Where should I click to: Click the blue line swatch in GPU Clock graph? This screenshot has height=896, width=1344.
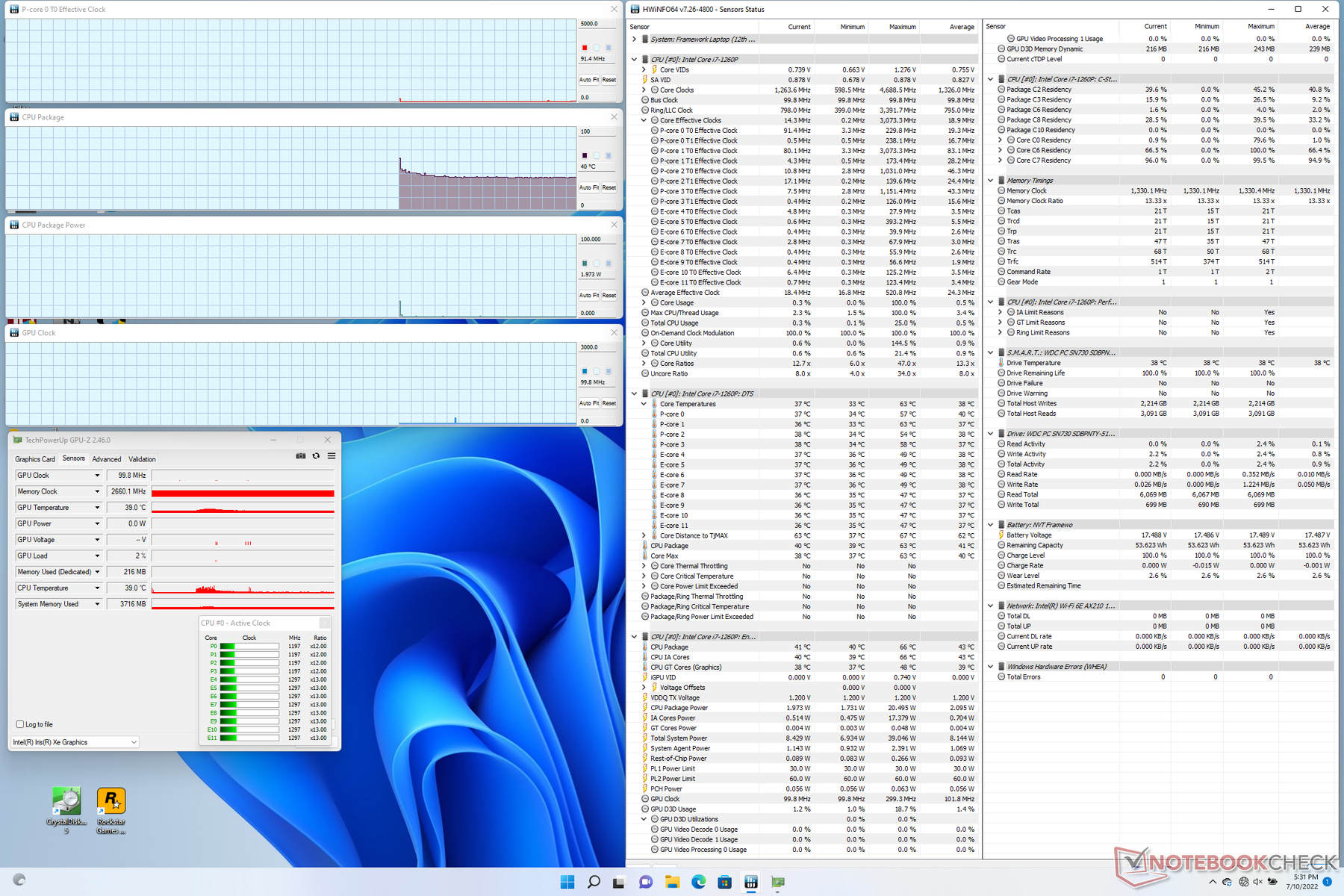coord(585,371)
